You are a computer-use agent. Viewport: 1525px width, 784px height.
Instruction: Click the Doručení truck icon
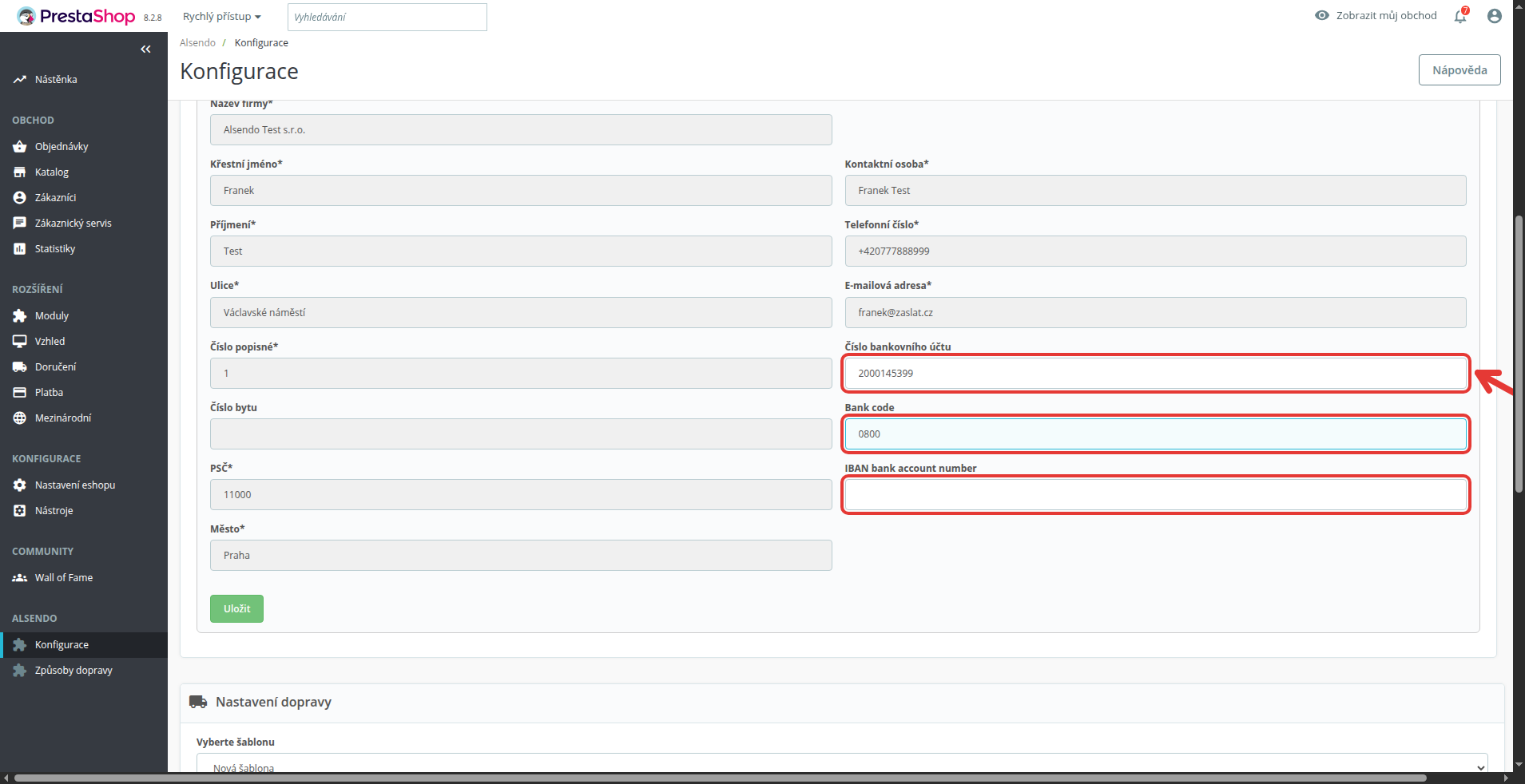point(19,367)
